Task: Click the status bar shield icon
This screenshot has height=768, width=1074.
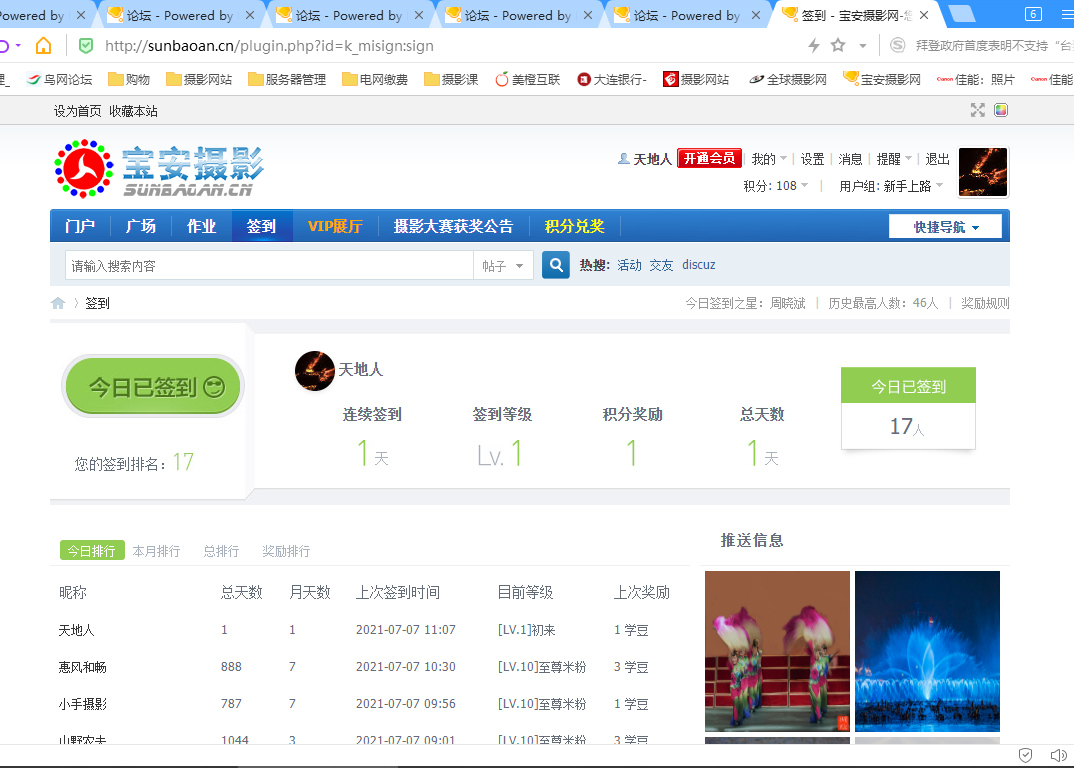Action: 1025,755
